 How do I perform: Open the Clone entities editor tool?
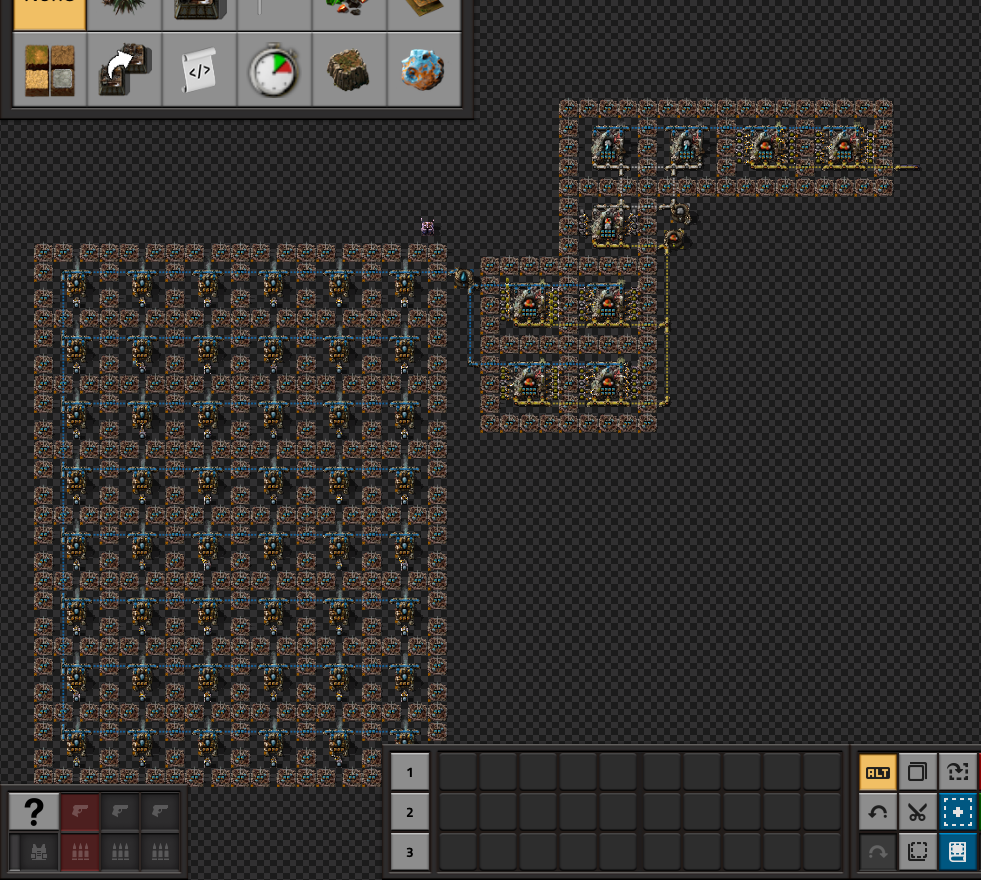125,69
